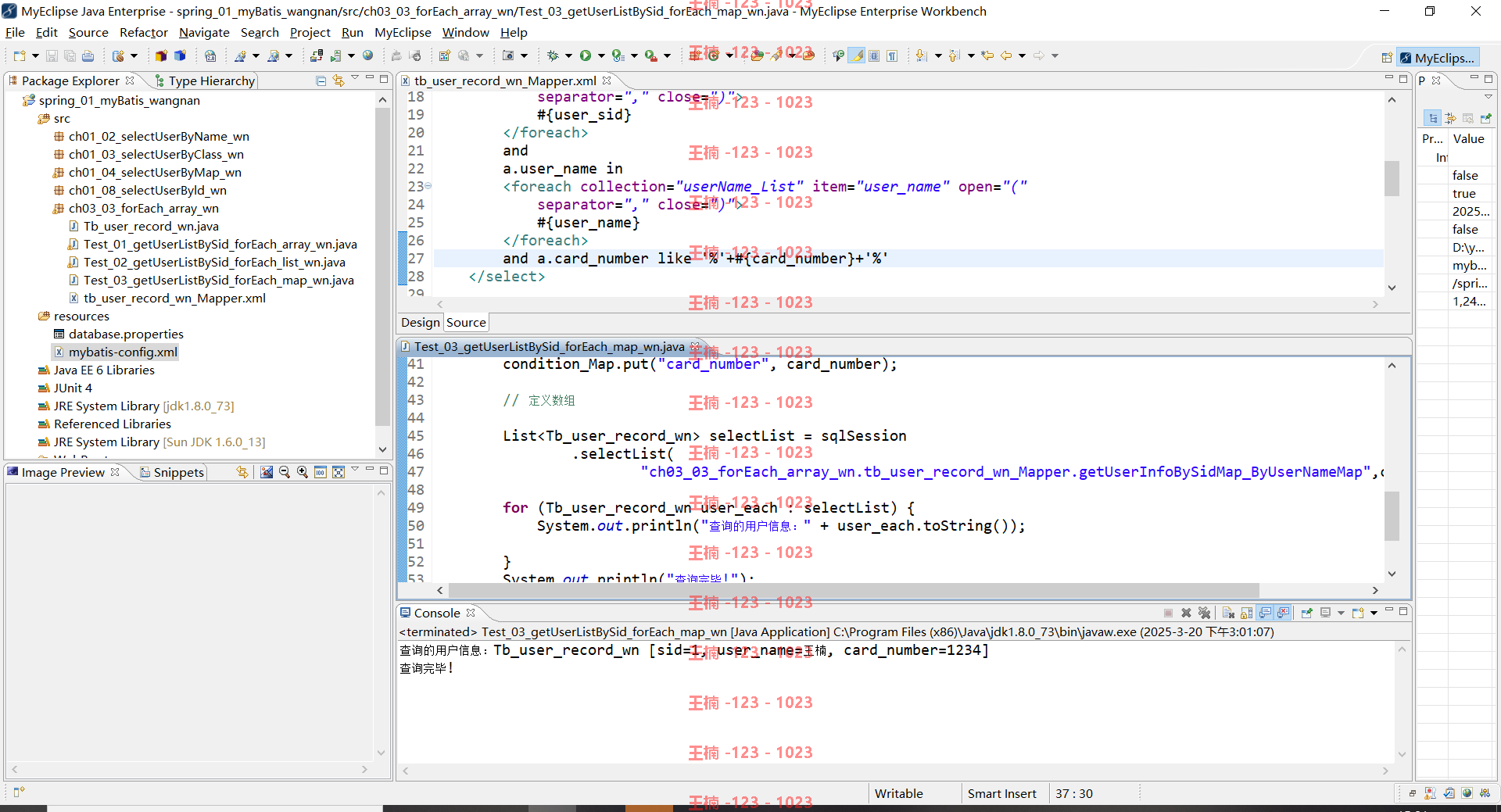Click Open Console icon
Viewport: 1501px width, 812px height.
click(x=1358, y=613)
